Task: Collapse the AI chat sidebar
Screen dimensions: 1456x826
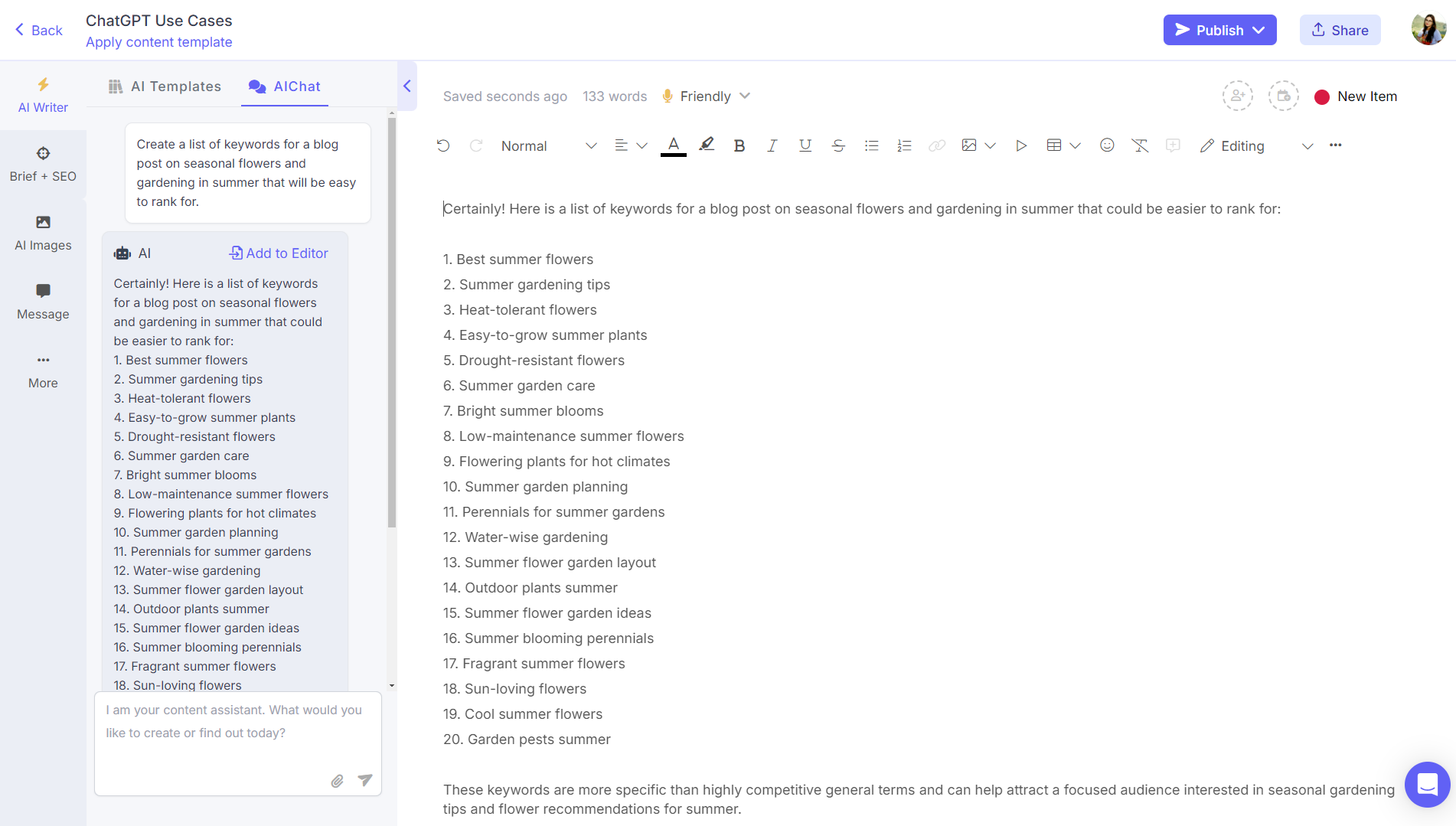Action: point(406,86)
